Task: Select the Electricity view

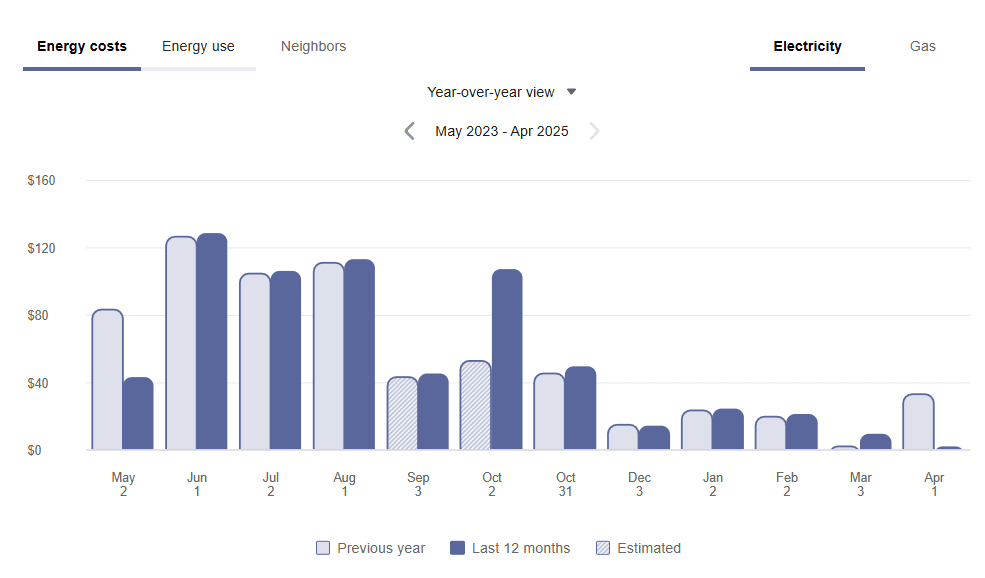Action: 807,46
